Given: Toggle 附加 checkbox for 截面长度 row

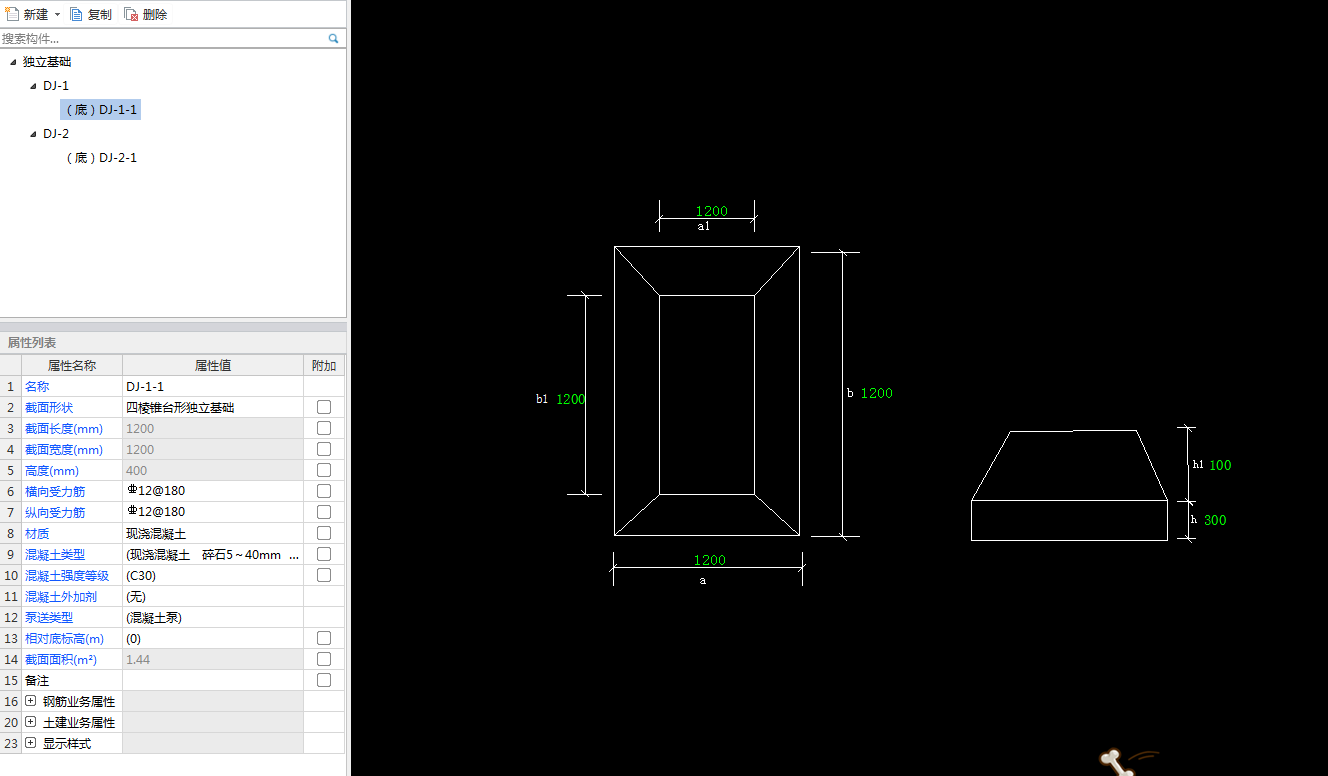Looking at the screenshot, I should 324,428.
